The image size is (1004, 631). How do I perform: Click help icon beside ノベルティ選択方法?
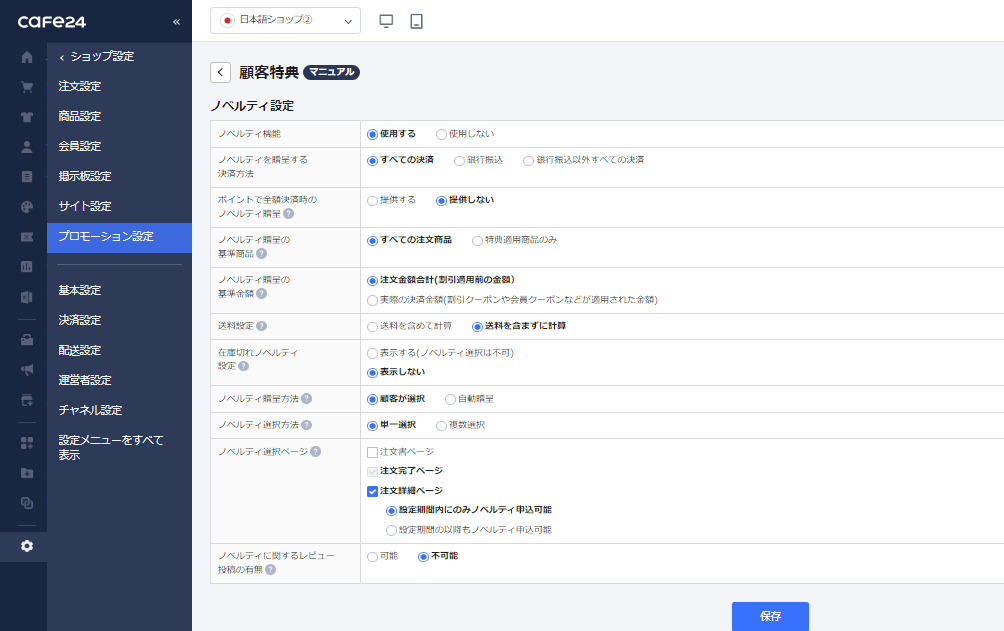307,425
